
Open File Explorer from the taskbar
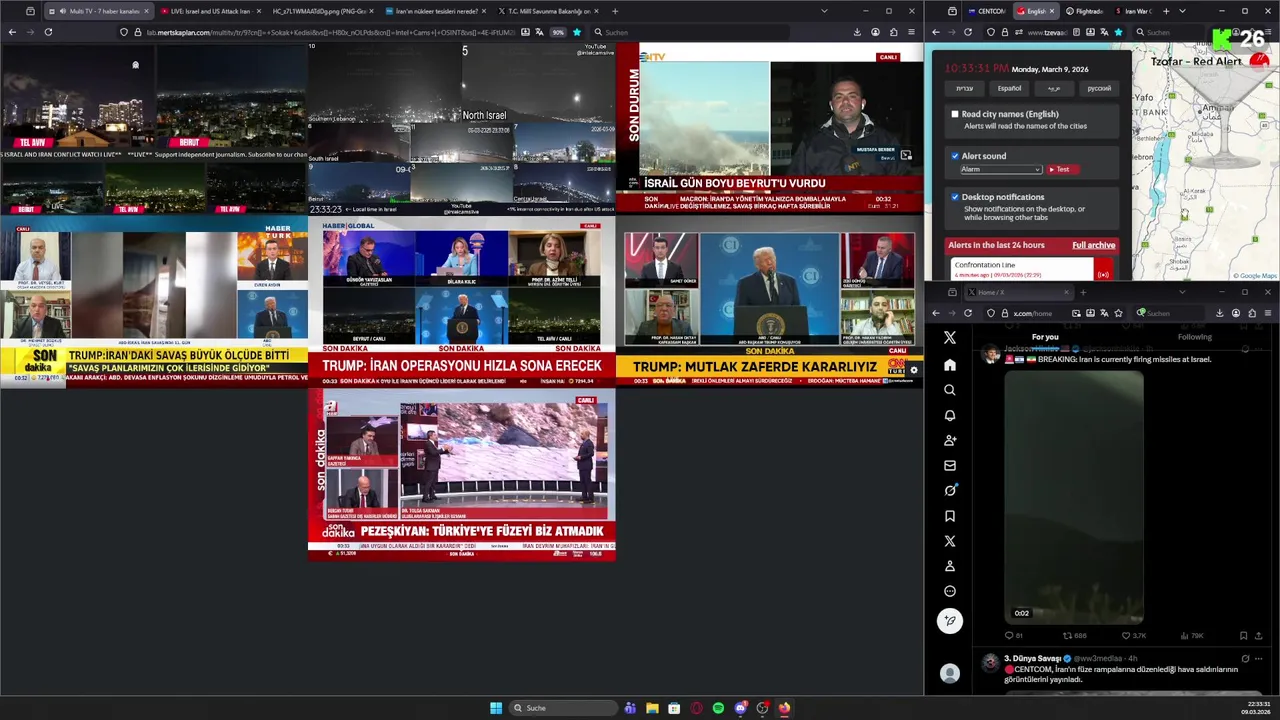pos(652,708)
